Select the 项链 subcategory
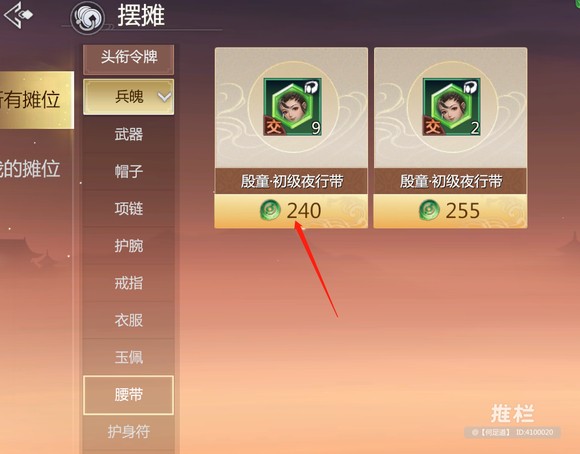Image resolution: width=580 pixels, height=454 pixels. [129, 209]
